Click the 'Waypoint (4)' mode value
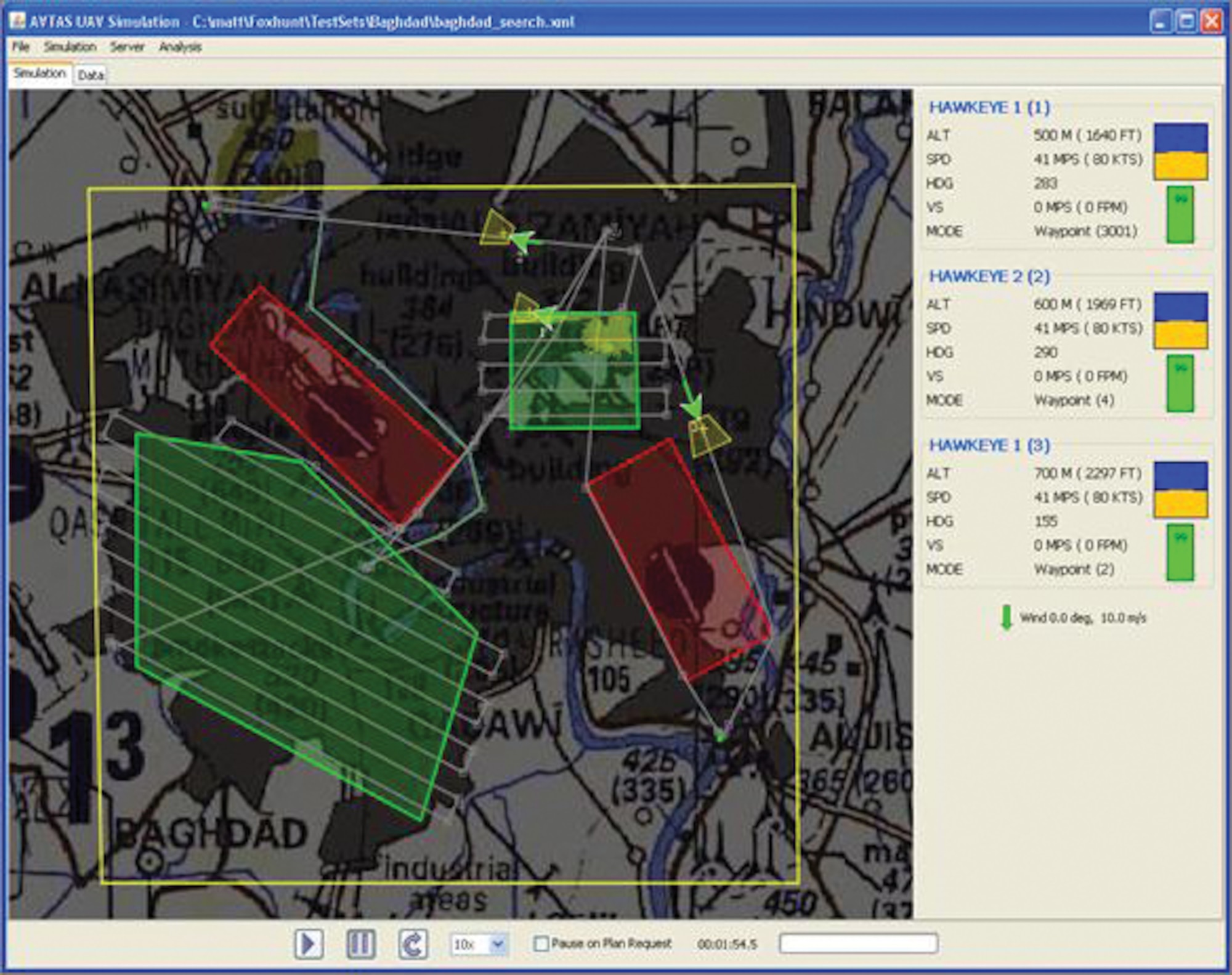The width and height of the screenshot is (1232, 975). click(1074, 400)
